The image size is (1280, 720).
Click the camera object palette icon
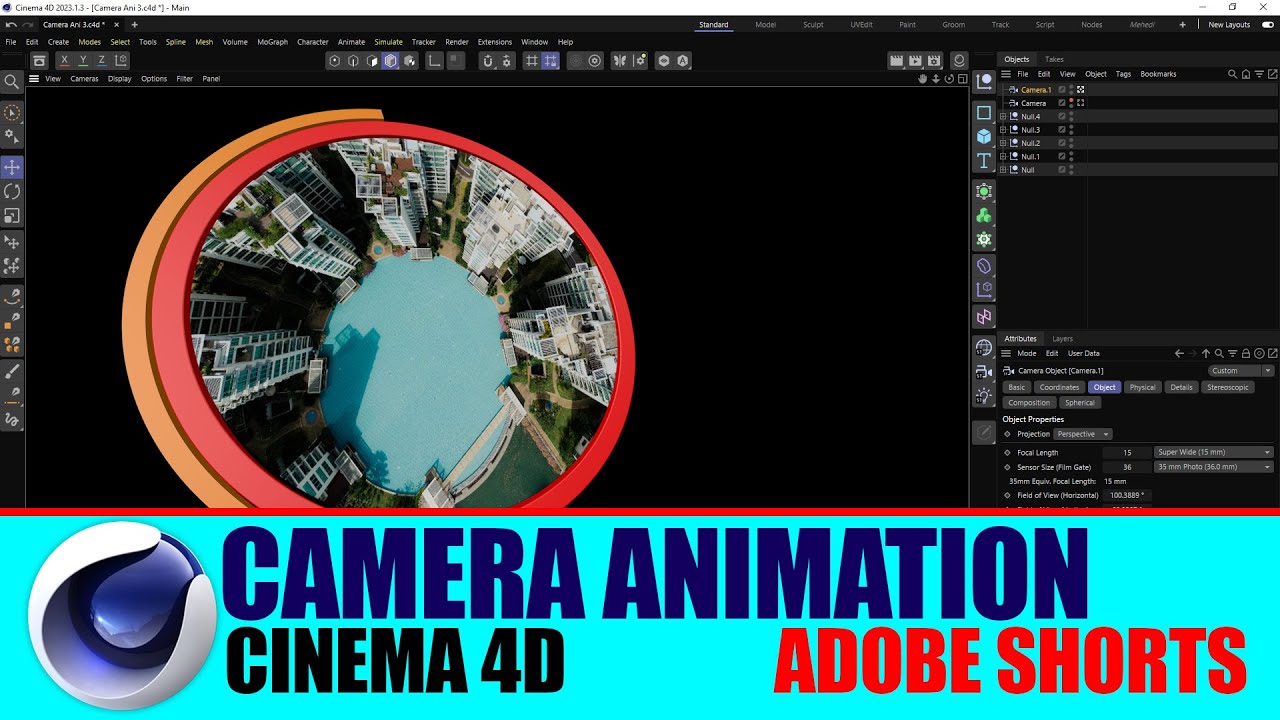984,371
